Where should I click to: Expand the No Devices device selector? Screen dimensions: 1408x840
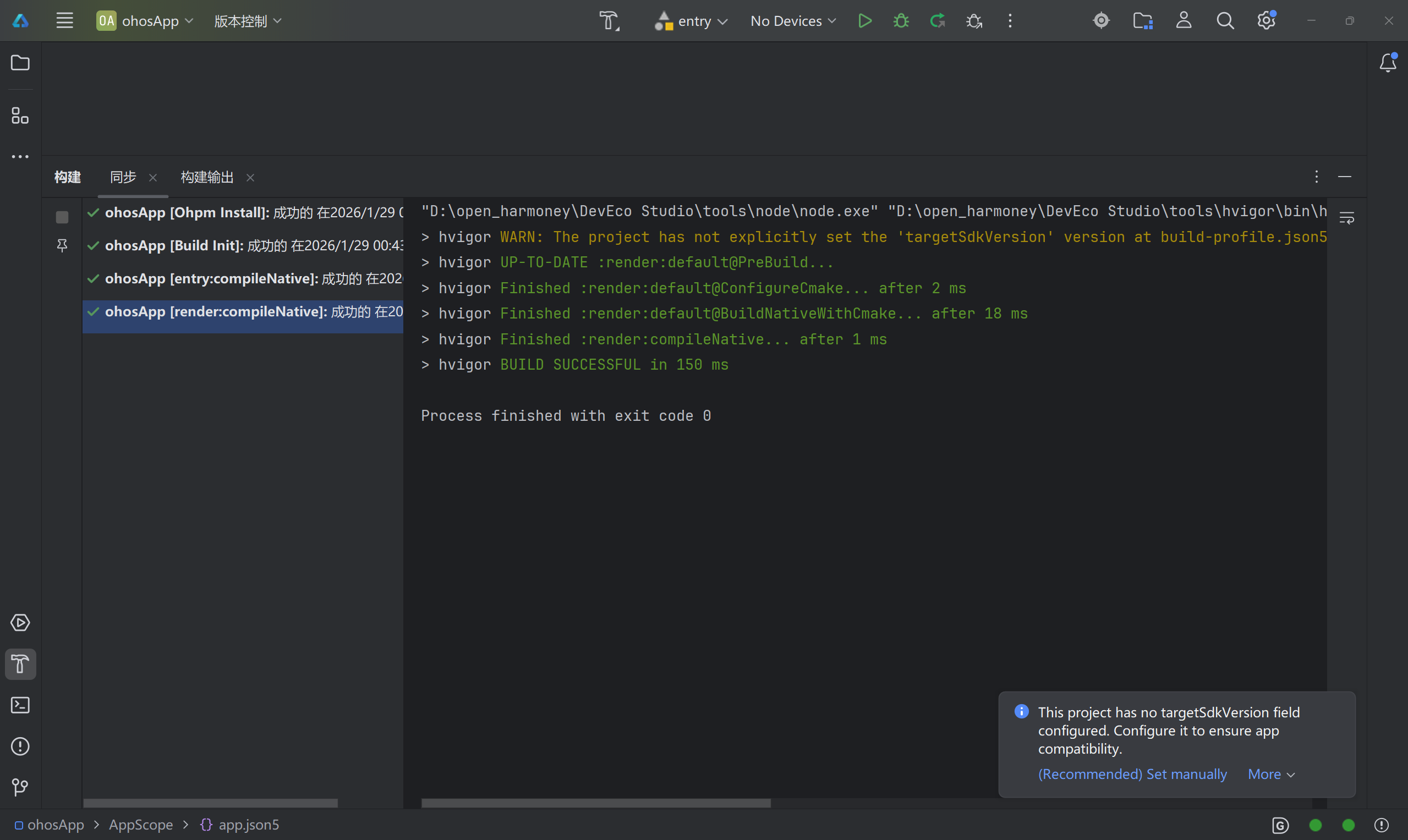(793, 21)
